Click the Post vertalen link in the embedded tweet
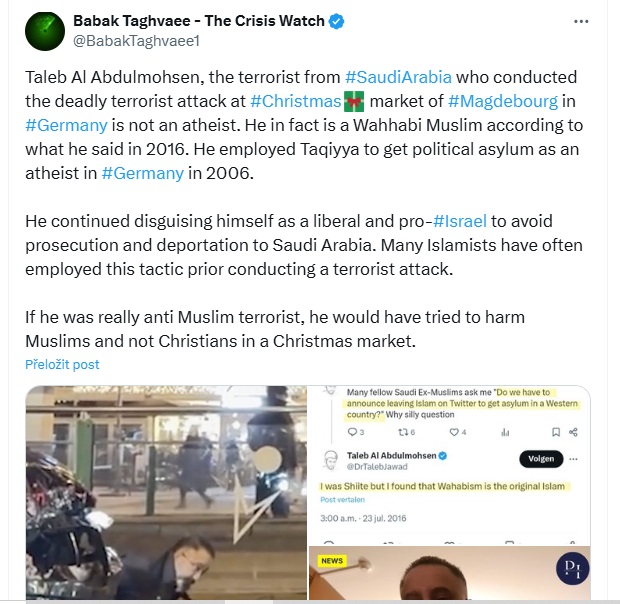Screen dimensions: 620x604 point(342,500)
